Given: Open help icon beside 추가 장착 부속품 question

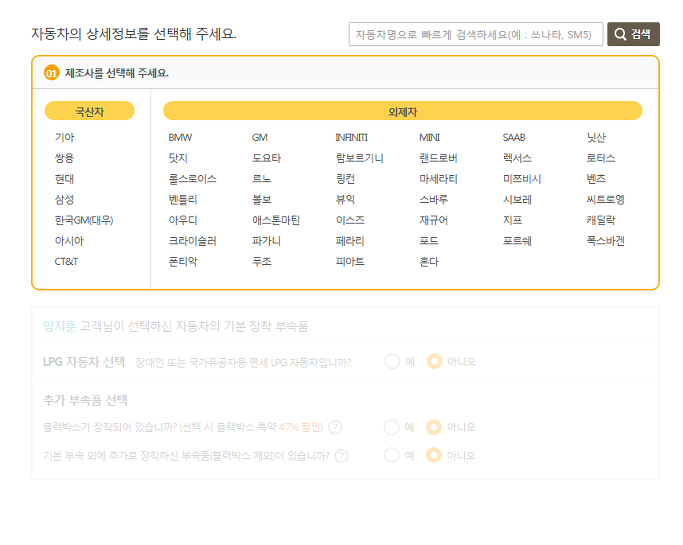Looking at the screenshot, I should 342,456.
